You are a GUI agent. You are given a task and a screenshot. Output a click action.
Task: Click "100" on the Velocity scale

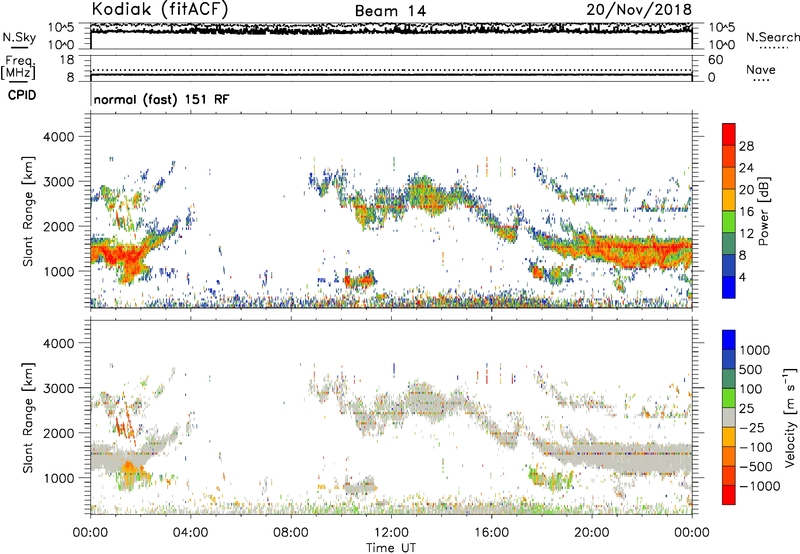tap(751, 389)
